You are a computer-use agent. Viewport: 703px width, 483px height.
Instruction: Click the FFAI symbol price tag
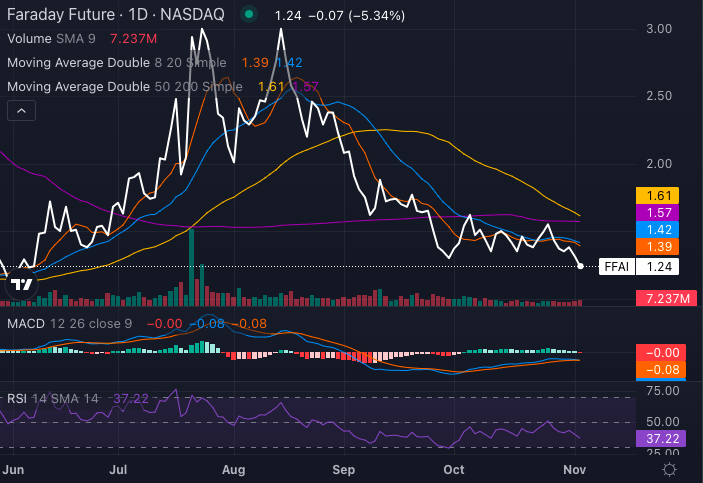coord(639,267)
